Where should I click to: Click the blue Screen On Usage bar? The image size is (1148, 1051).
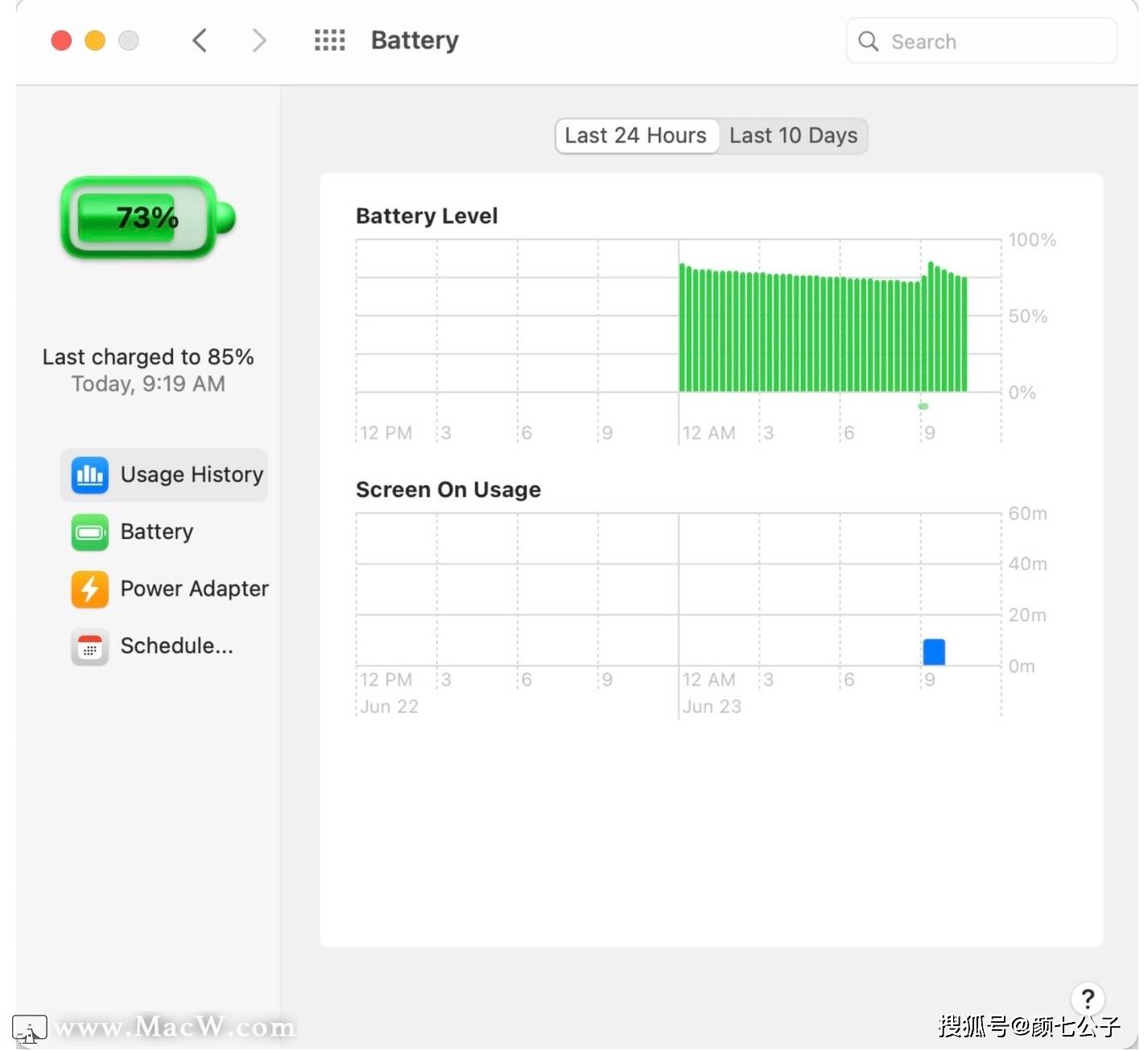tap(934, 652)
